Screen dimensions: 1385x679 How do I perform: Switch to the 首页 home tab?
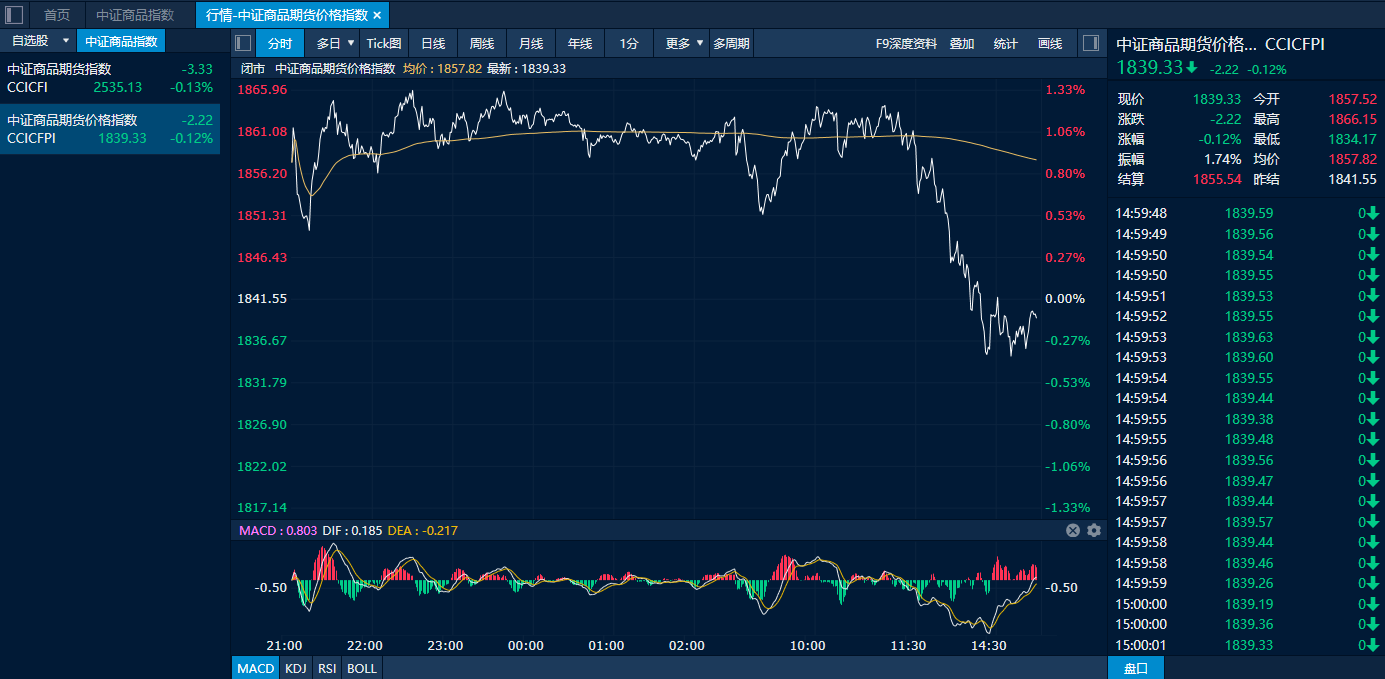(x=57, y=15)
